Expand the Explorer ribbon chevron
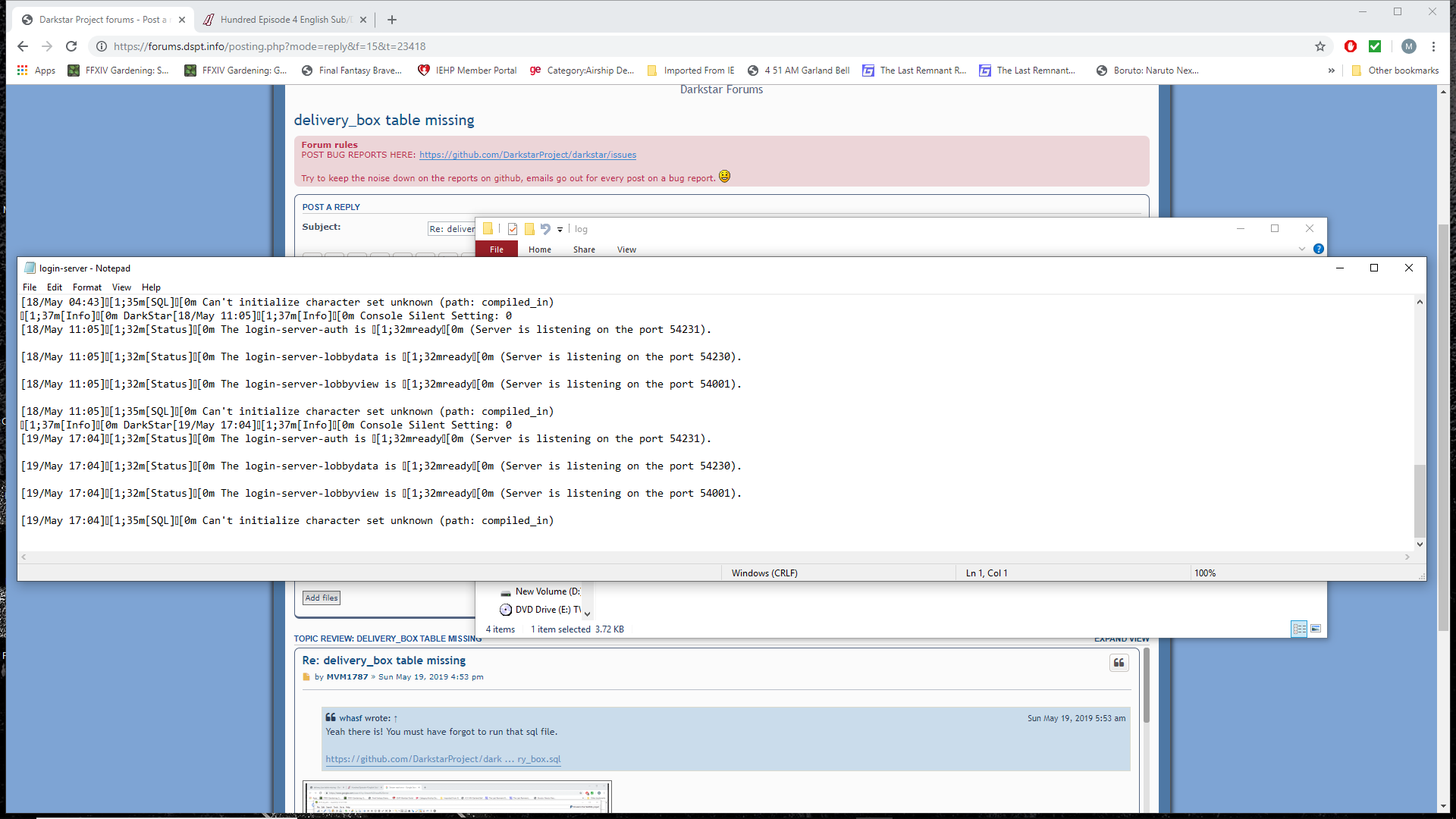The height and width of the screenshot is (819, 1456). point(1301,249)
